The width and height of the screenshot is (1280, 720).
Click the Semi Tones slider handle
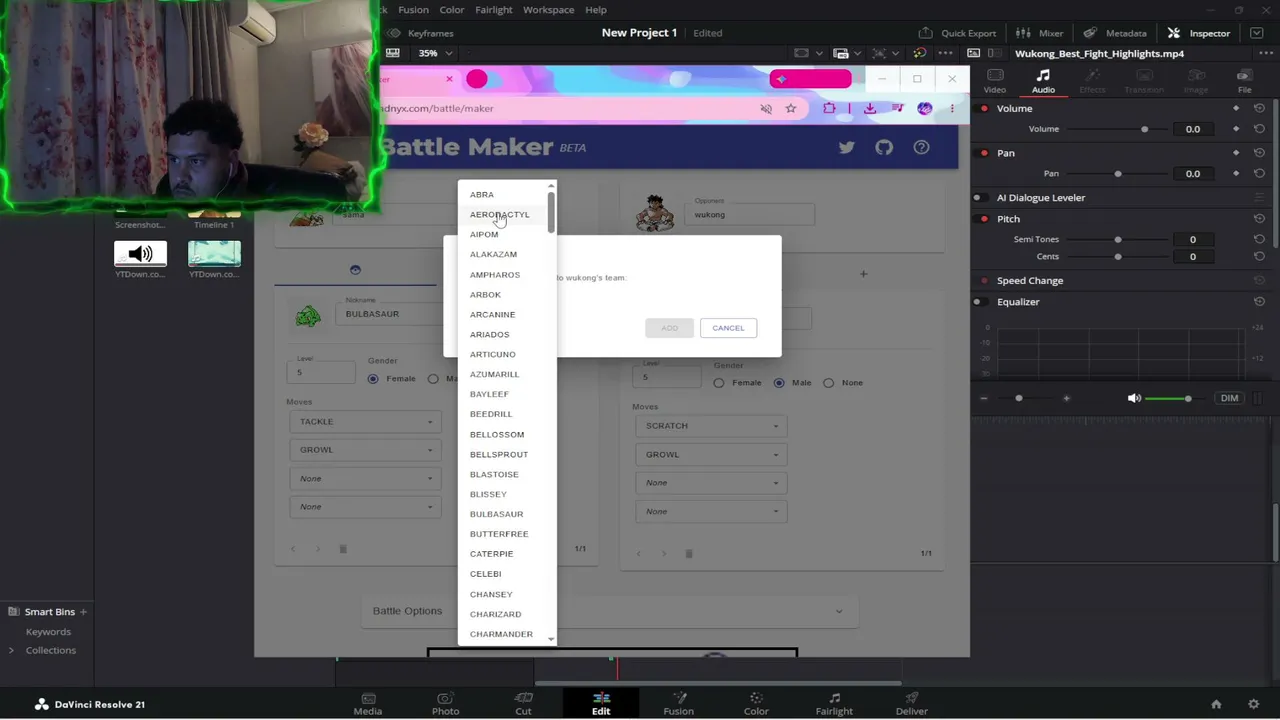[x=1118, y=240]
